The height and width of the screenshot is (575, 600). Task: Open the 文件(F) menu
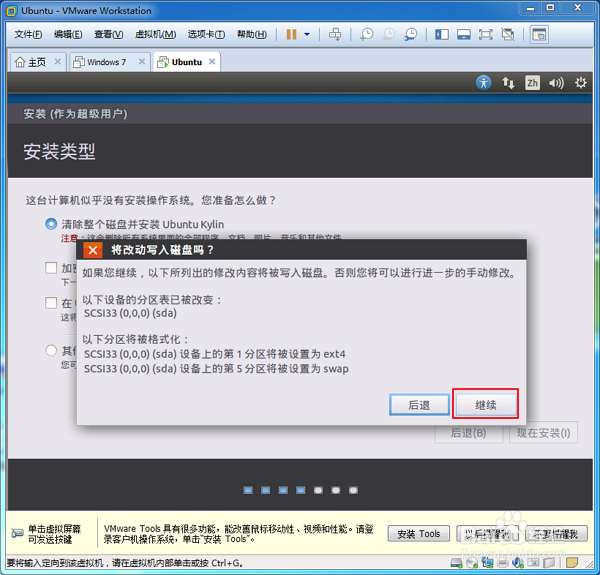tap(28, 34)
